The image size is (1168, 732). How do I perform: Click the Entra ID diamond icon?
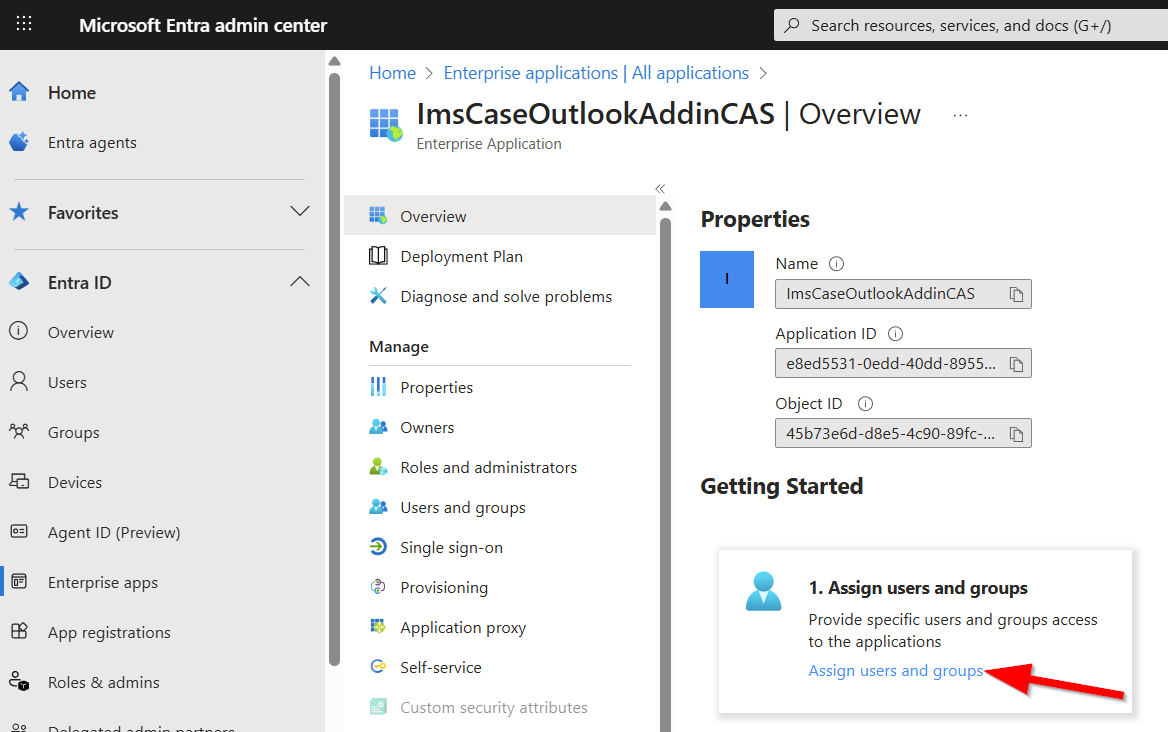pos(19,281)
